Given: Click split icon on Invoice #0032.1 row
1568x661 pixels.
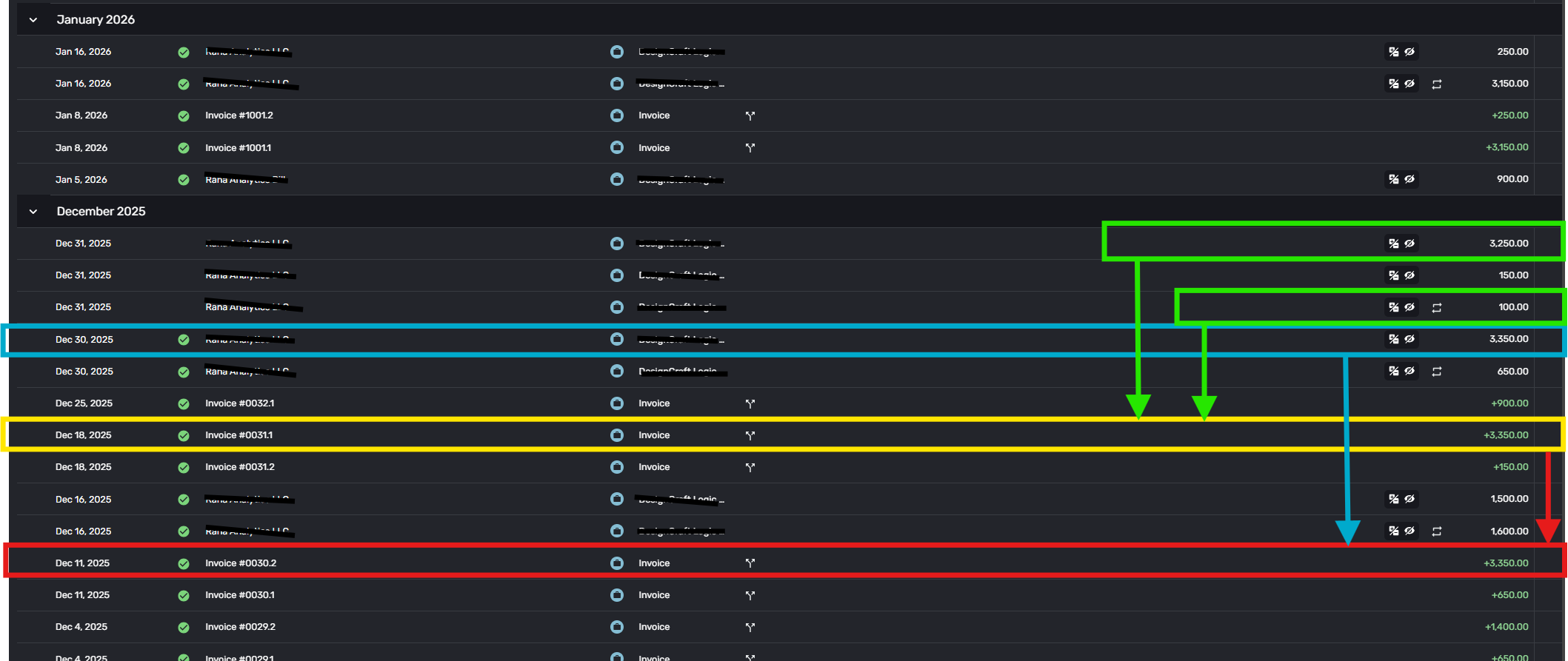Looking at the screenshot, I should click(750, 403).
